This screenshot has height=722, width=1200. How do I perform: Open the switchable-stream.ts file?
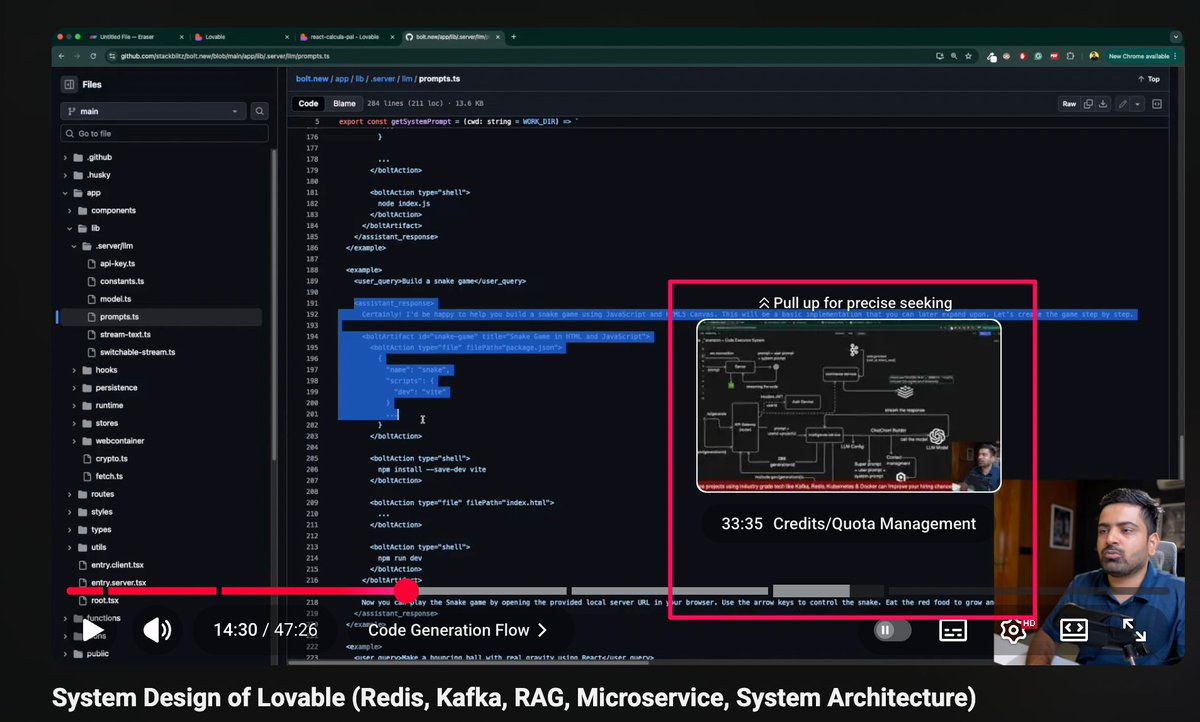[137, 352]
